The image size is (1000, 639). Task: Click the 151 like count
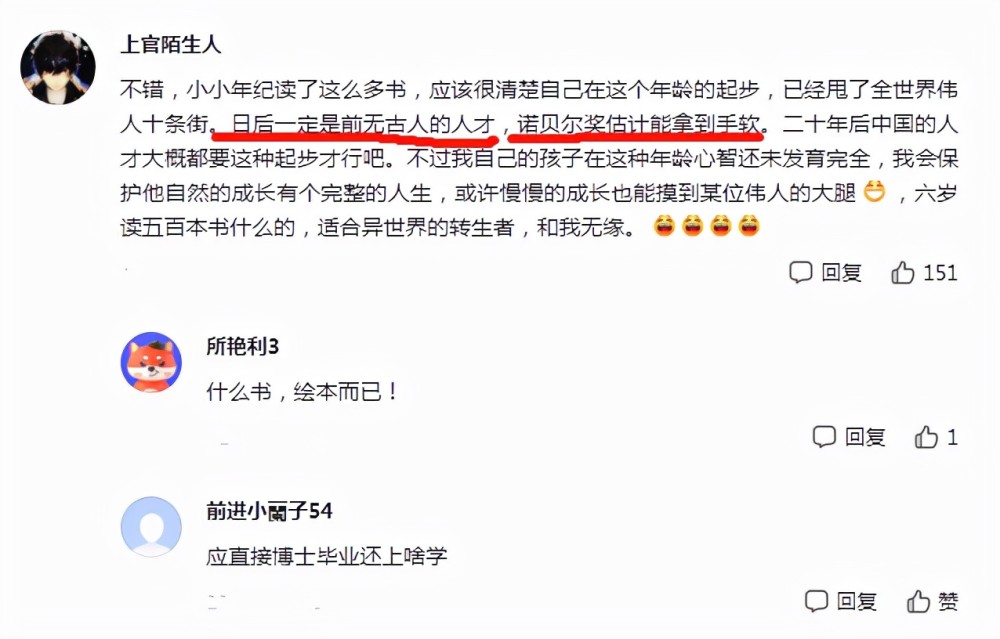[940, 273]
